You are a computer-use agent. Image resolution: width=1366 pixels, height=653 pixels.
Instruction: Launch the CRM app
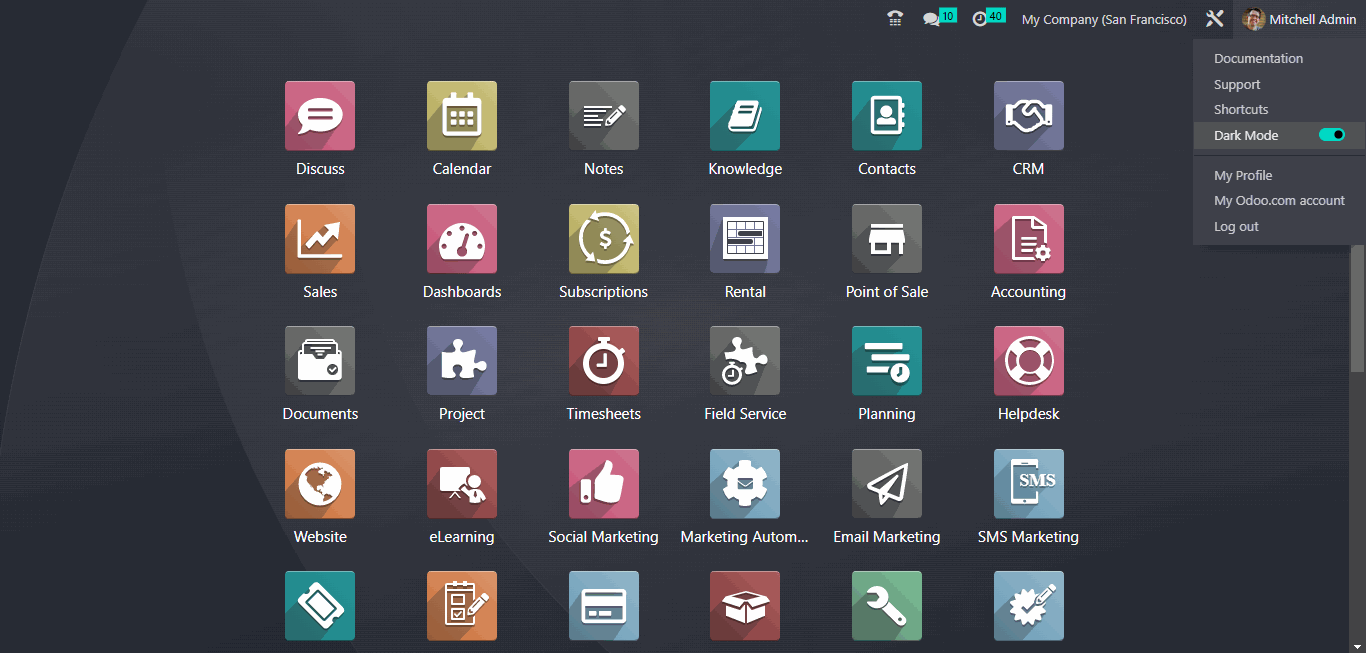coord(1028,115)
